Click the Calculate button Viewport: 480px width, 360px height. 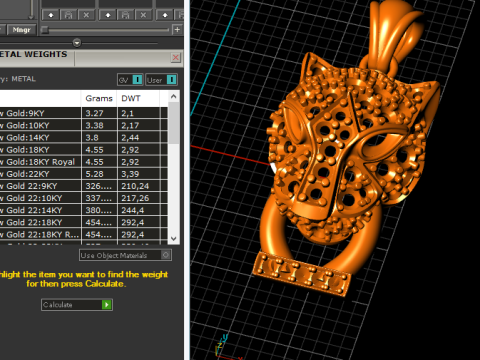click(x=77, y=305)
